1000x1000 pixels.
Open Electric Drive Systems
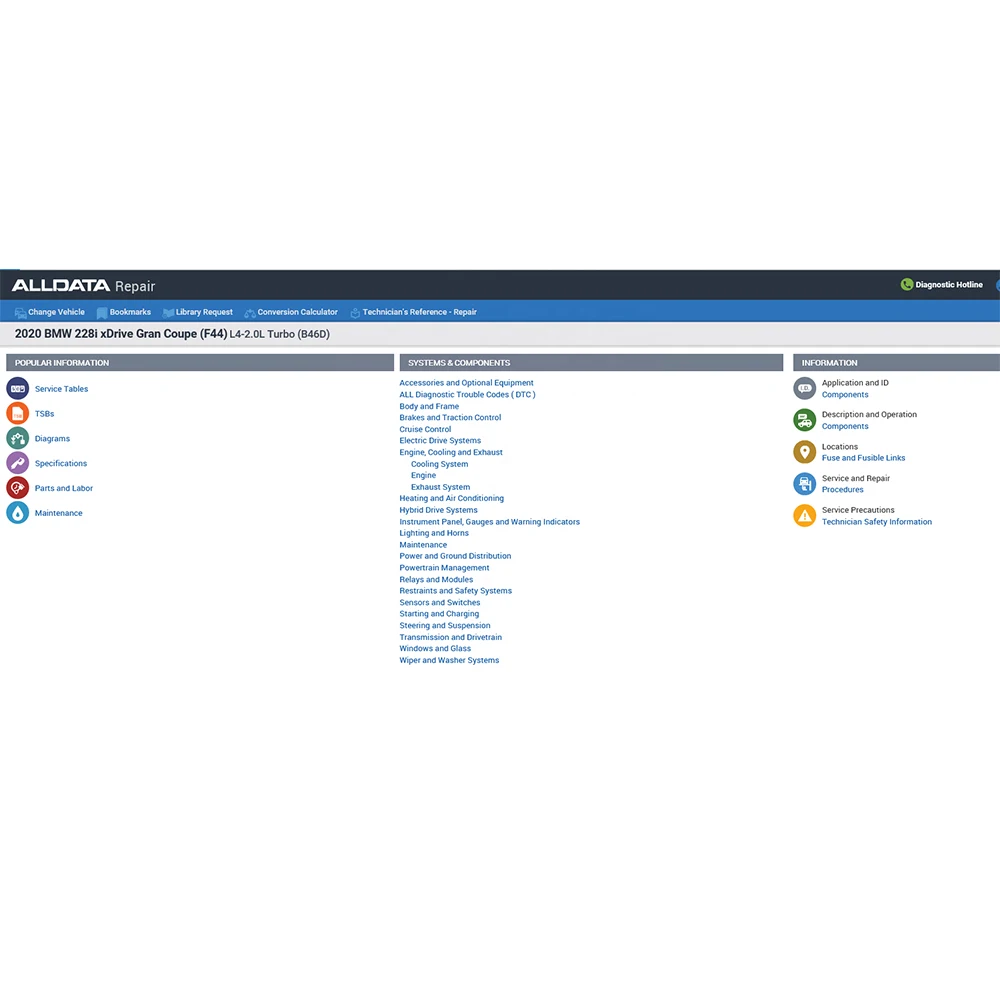coord(440,440)
